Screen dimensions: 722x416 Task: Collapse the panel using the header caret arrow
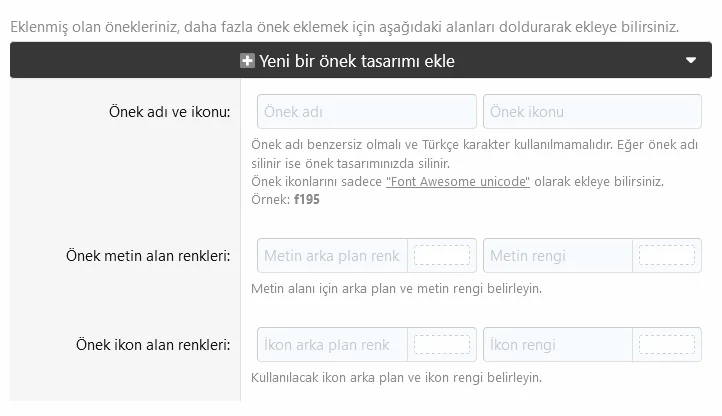pyautogui.click(x=690, y=60)
